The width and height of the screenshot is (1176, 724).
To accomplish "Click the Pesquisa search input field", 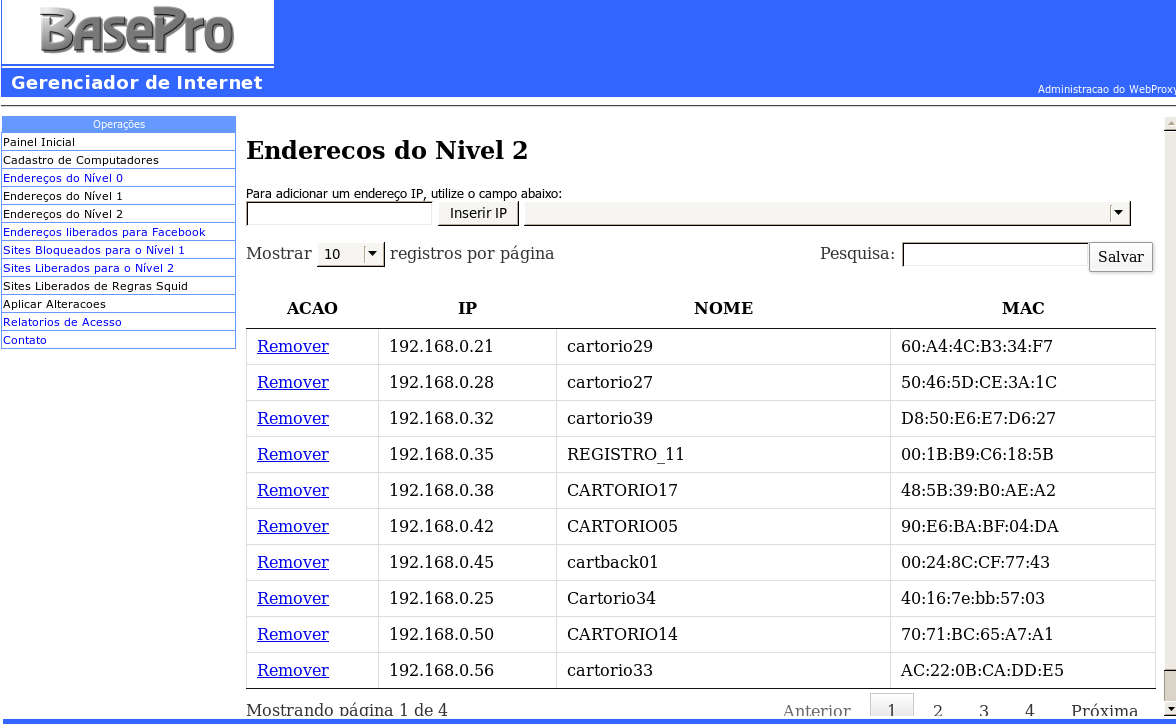I will tap(995, 254).
